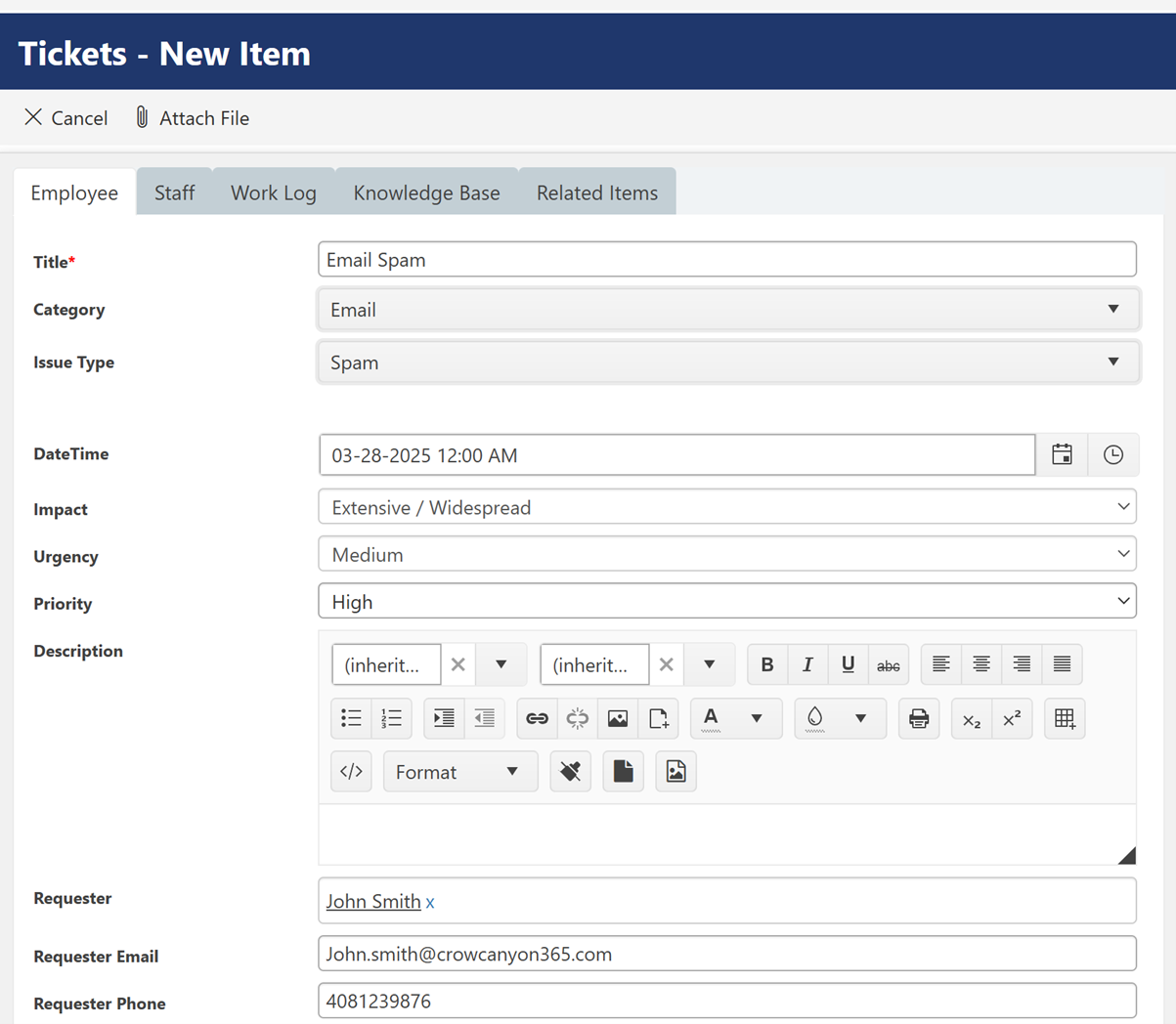Toggle strikethrough text formatting
Image resolution: width=1176 pixels, height=1024 pixels.
[x=889, y=664]
